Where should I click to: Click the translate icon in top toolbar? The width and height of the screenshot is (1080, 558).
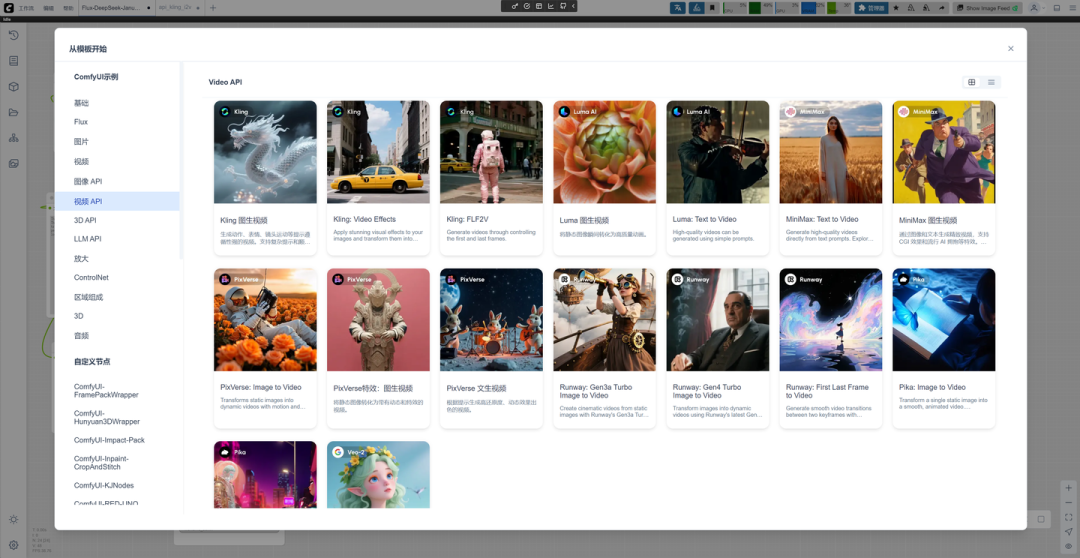tap(678, 8)
